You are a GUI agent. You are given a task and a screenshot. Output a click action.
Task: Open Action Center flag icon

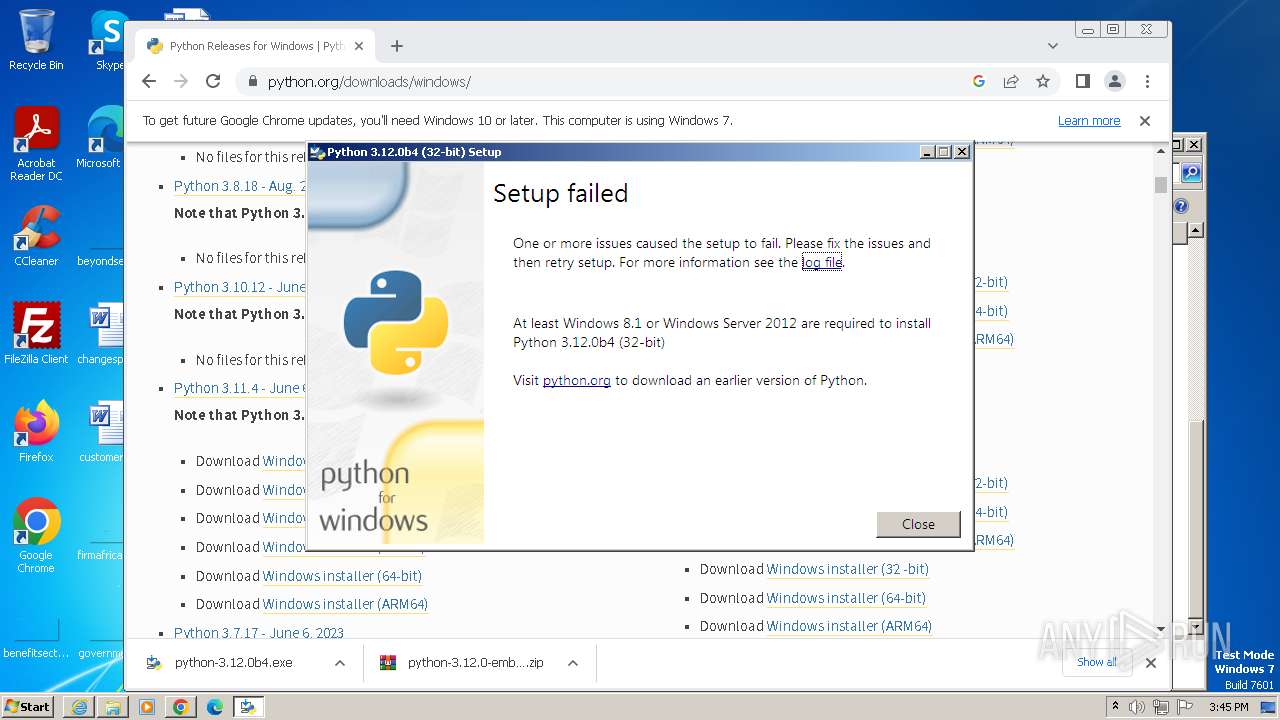click(1185, 707)
